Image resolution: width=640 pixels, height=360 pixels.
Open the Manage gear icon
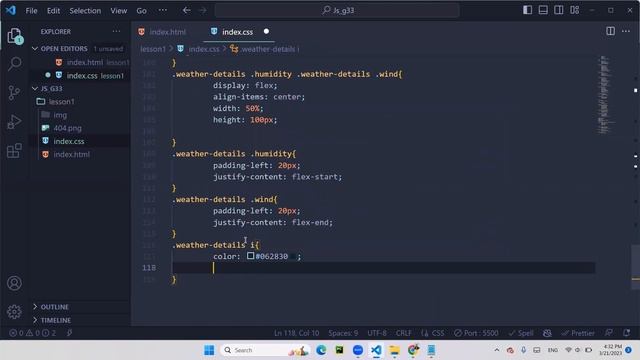pyautogui.click(x=14, y=311)
